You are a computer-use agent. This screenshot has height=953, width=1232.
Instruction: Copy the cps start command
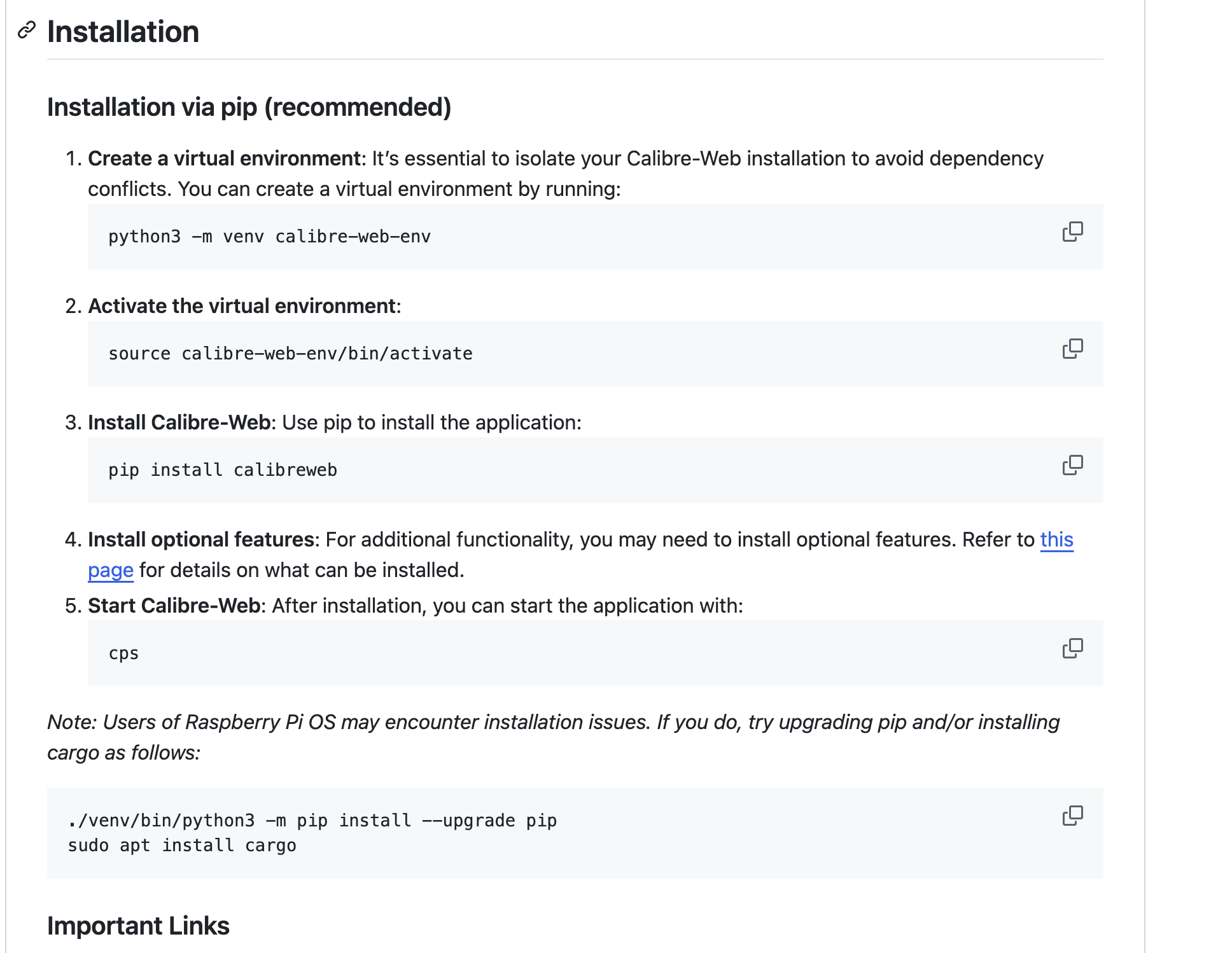point(1072,648)
